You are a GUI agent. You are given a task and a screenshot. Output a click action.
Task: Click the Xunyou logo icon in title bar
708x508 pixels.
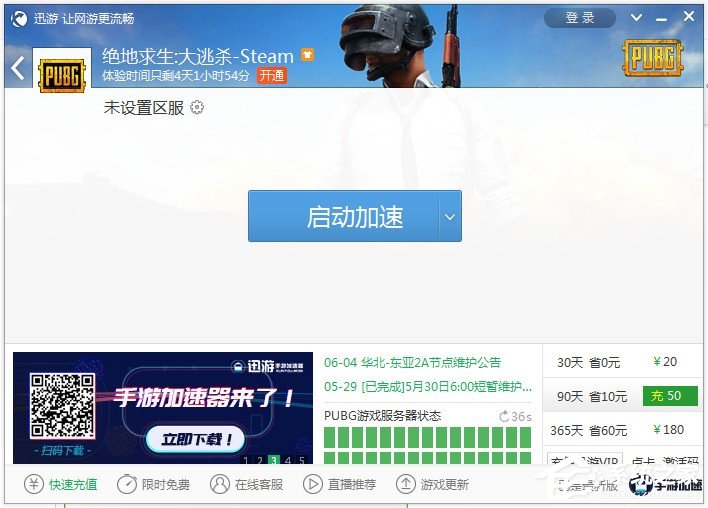click(19, 19)
